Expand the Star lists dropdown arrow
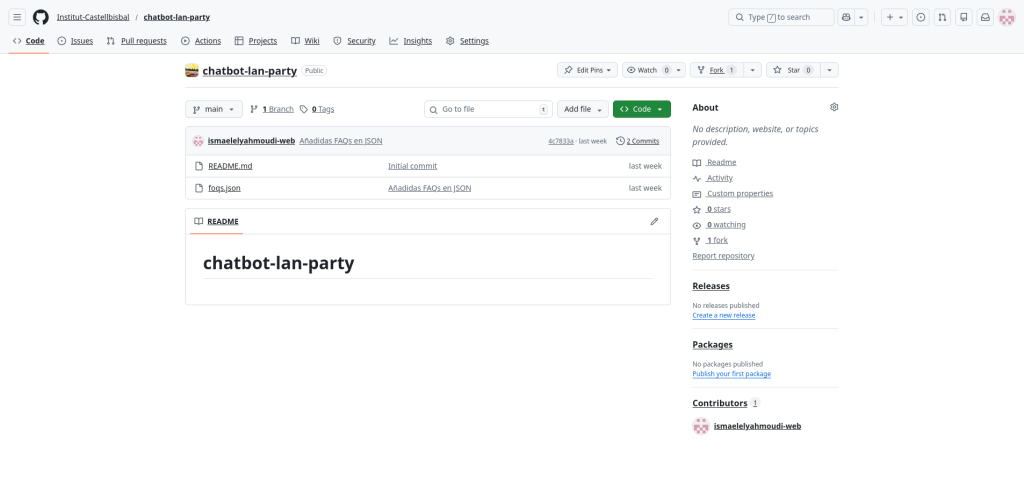The image size is (1024, 503). click(x=829, y=70)
